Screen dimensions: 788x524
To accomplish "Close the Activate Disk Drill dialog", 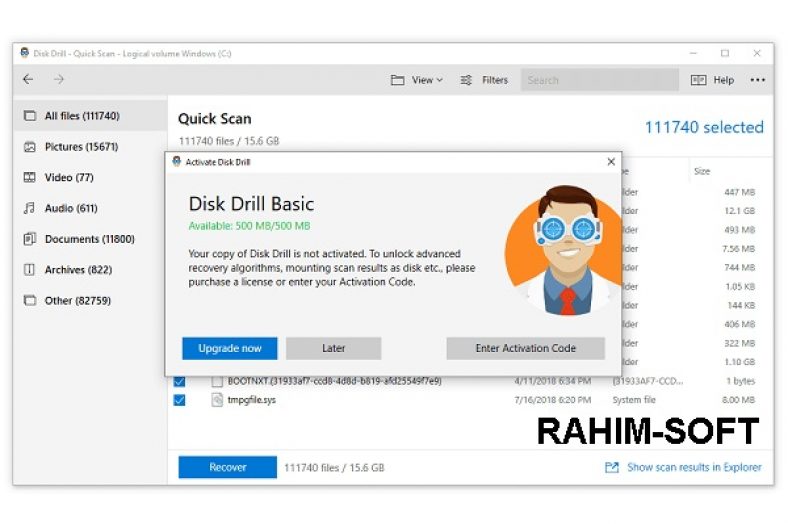I will (x=611, y=162).
